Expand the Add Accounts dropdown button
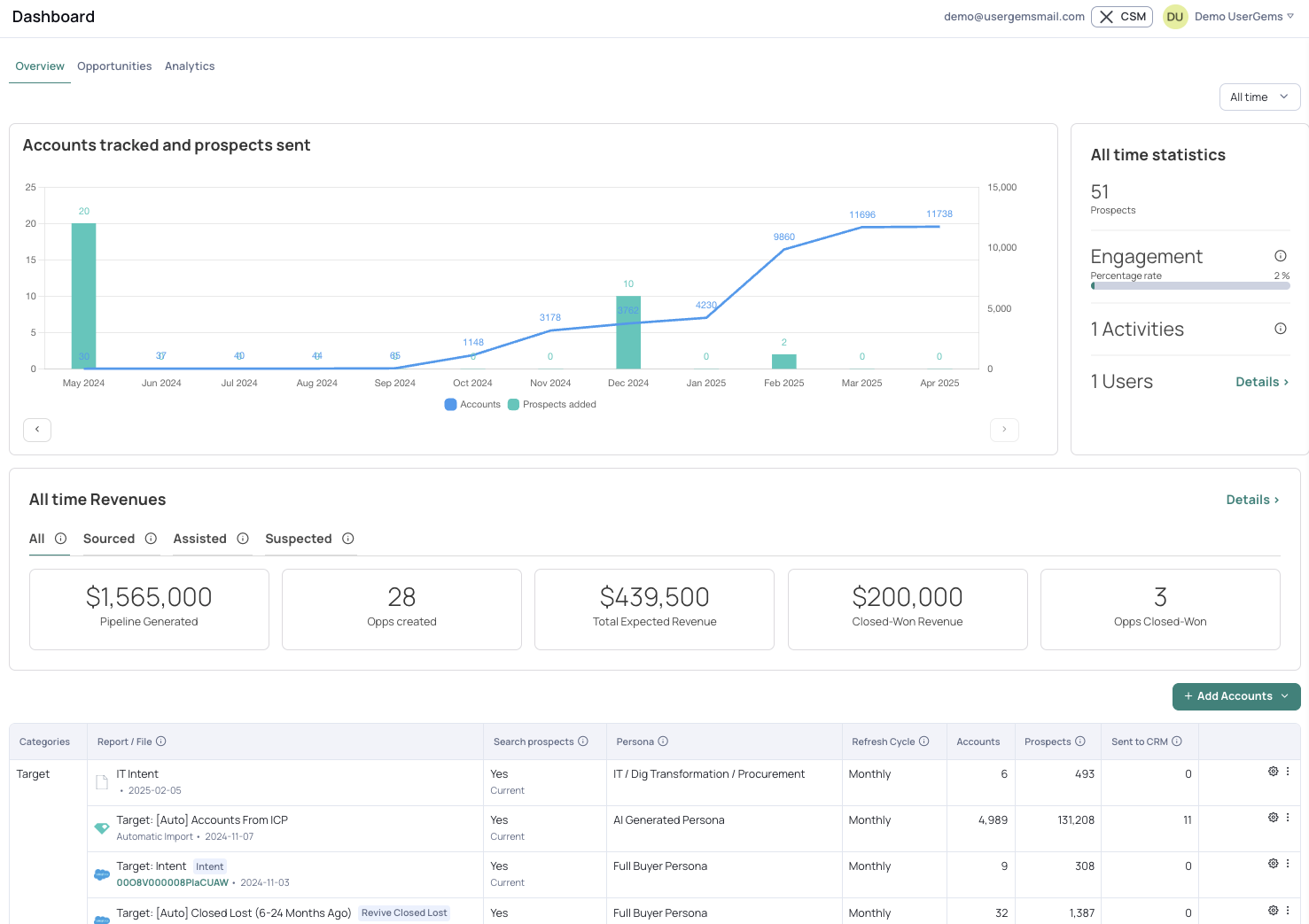This screenshot has height=924, width=1309. (x=1236, y=696)
